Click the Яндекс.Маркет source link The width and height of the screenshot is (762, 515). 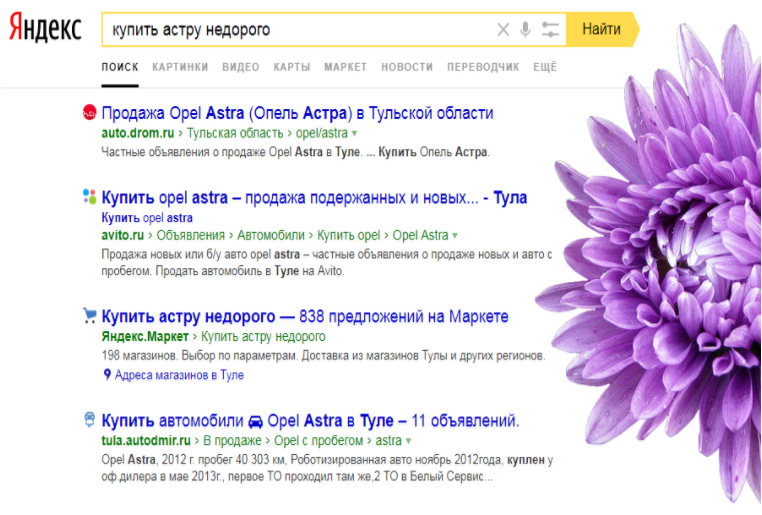click(145, 336)
